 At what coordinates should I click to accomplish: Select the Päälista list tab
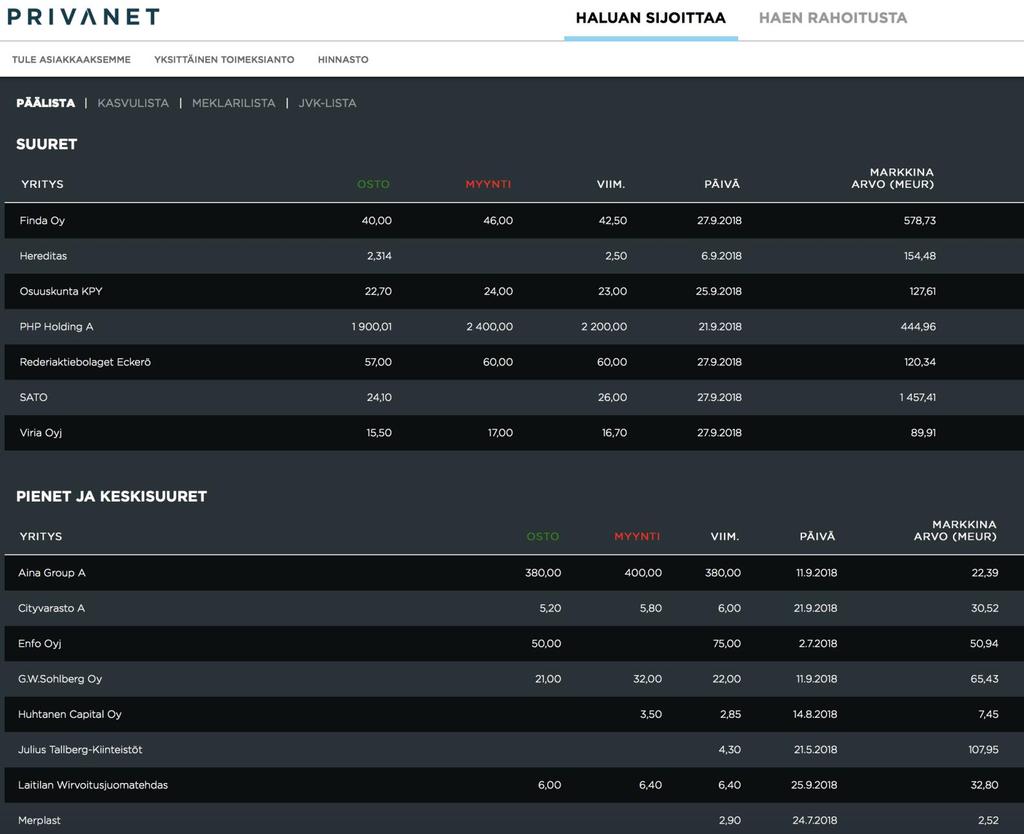coord(46,103)
